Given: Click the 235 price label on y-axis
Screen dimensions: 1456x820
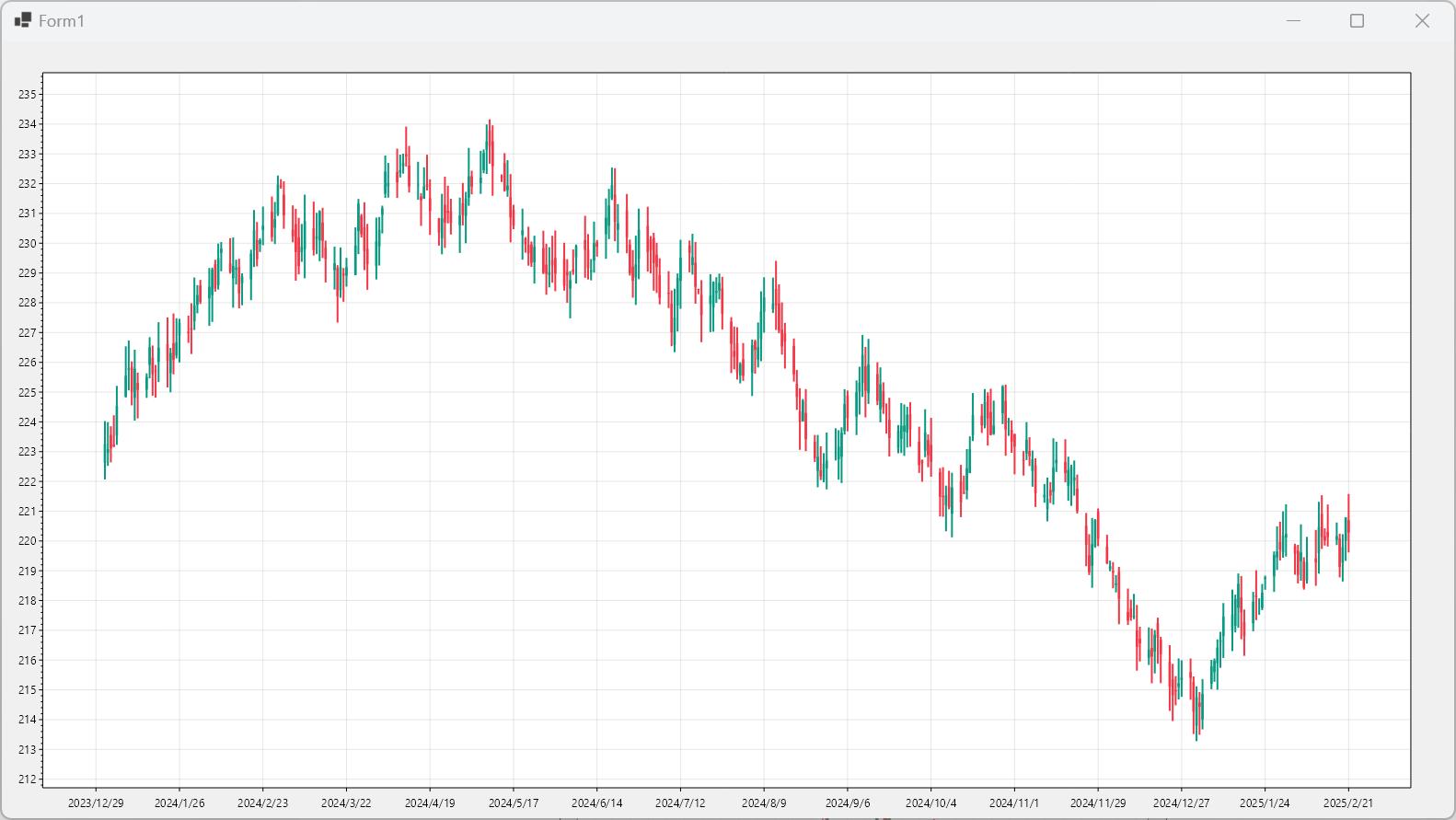Looking at the screenshot, I should point(28,95).
